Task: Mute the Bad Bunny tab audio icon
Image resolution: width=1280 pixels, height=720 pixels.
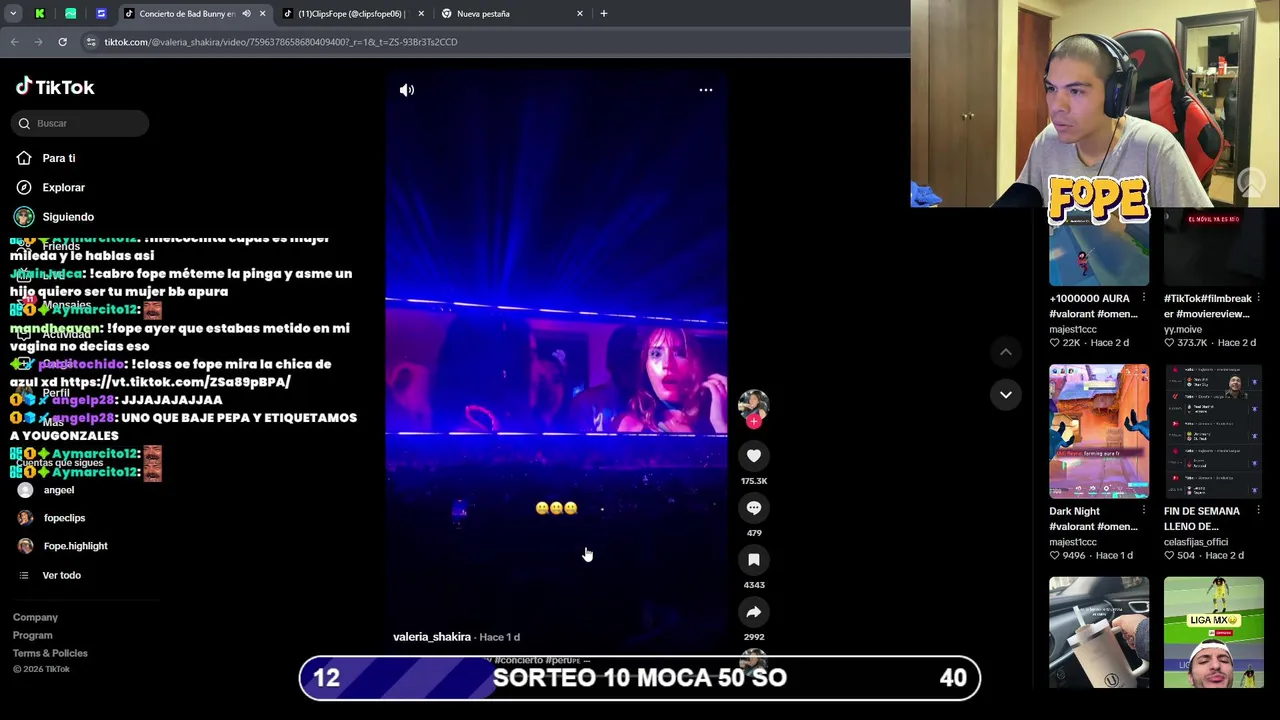Action: (x=246, y=14)
